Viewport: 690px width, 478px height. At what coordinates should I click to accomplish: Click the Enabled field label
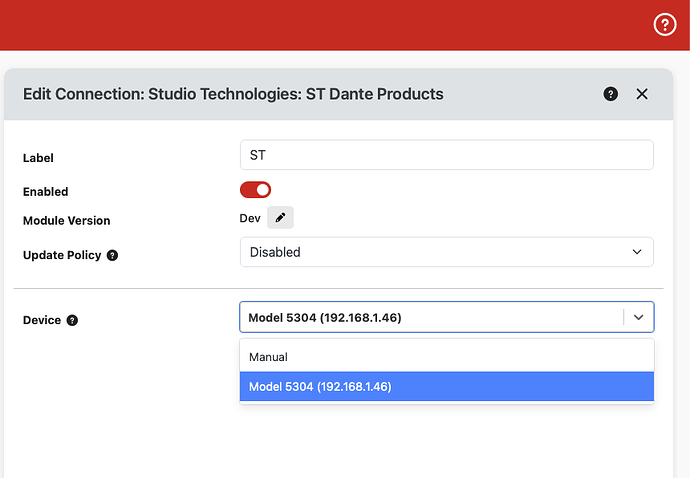(x=45, y=191)
